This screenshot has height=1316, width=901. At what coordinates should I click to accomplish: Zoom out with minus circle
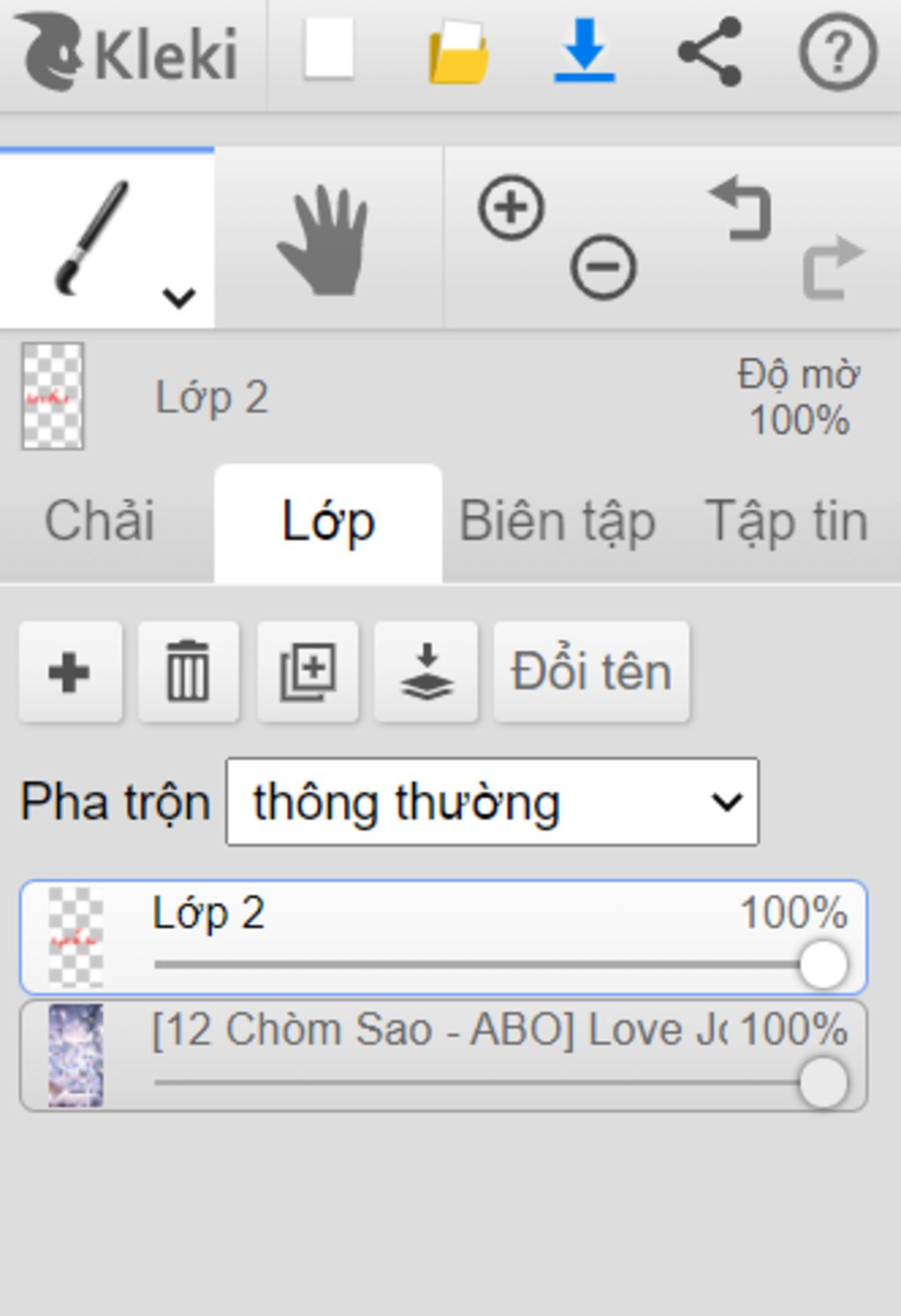pyautogui.click(x=604, y=267)
